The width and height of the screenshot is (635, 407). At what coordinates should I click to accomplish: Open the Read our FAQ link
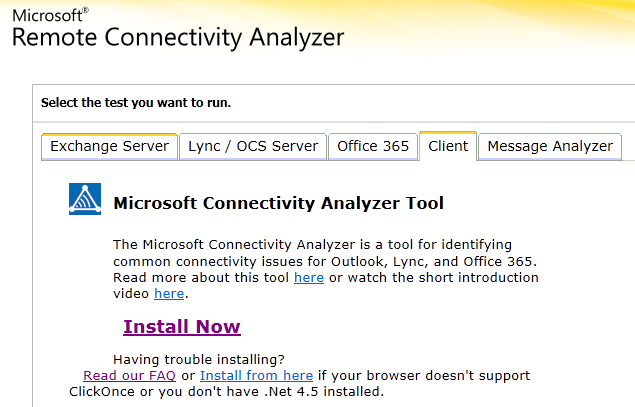point(130,375)
